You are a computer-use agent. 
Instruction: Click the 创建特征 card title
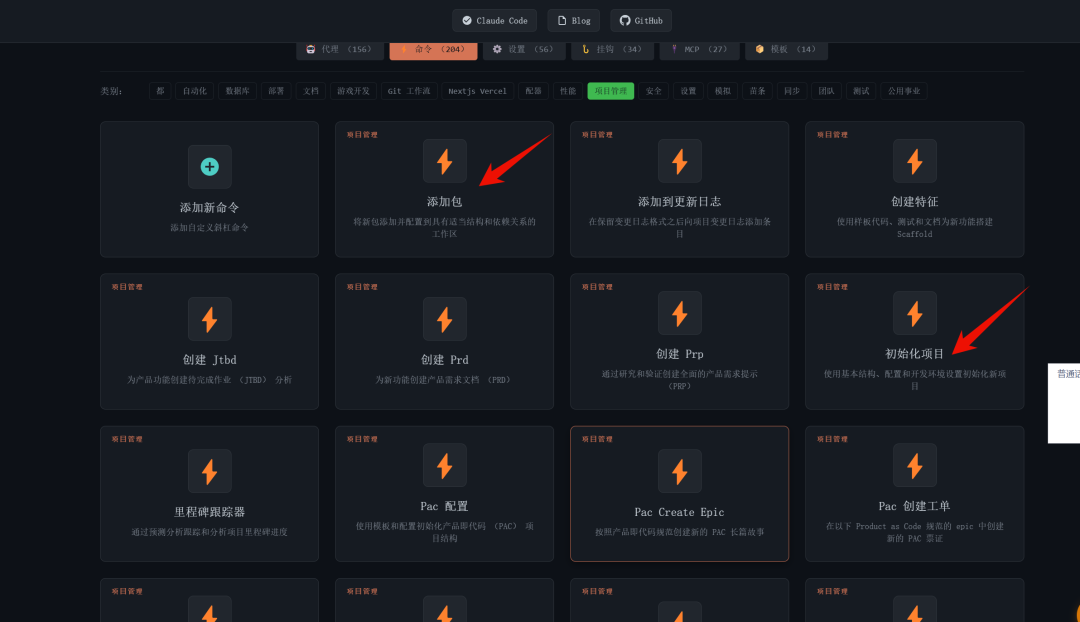[x=915, y=202]
